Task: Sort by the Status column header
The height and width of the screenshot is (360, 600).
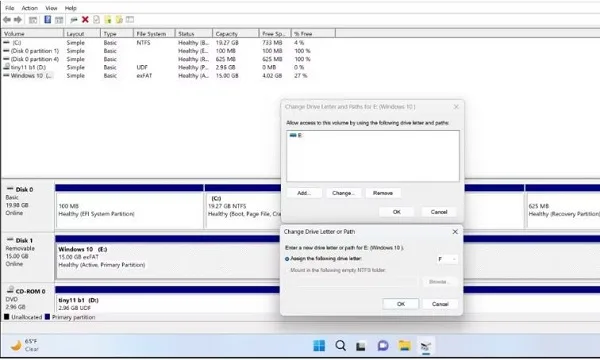Action: [193, 34]
